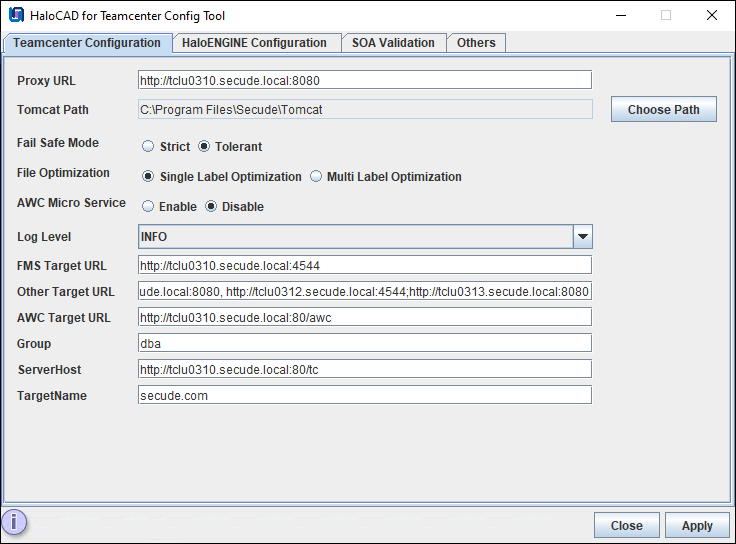Switch to HaloENGINE Configuration tab
Viewport: 736px width, 544px height.
pos(254,43)
